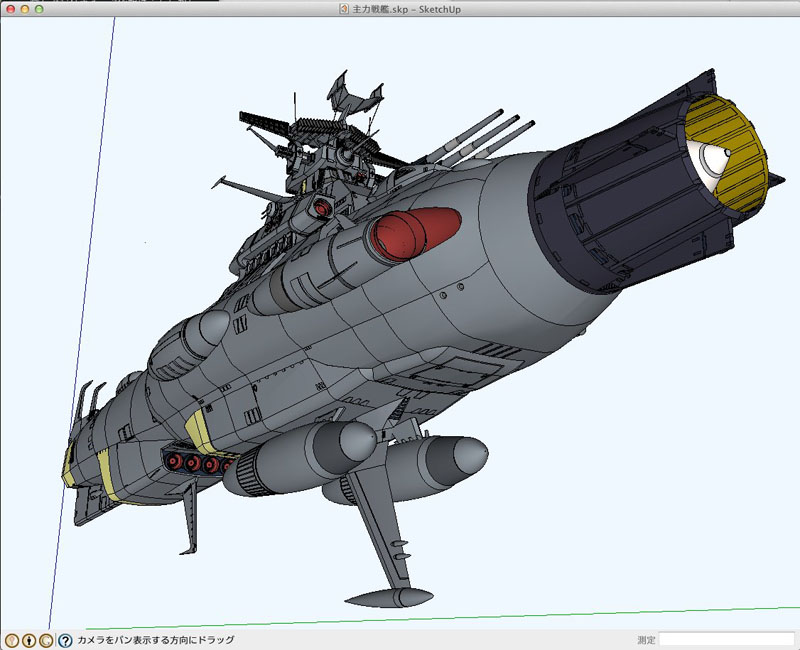The width and height of the screenshot is (800, 650).
Task: Click the document icon in the title bar
Action: (344, 9)
